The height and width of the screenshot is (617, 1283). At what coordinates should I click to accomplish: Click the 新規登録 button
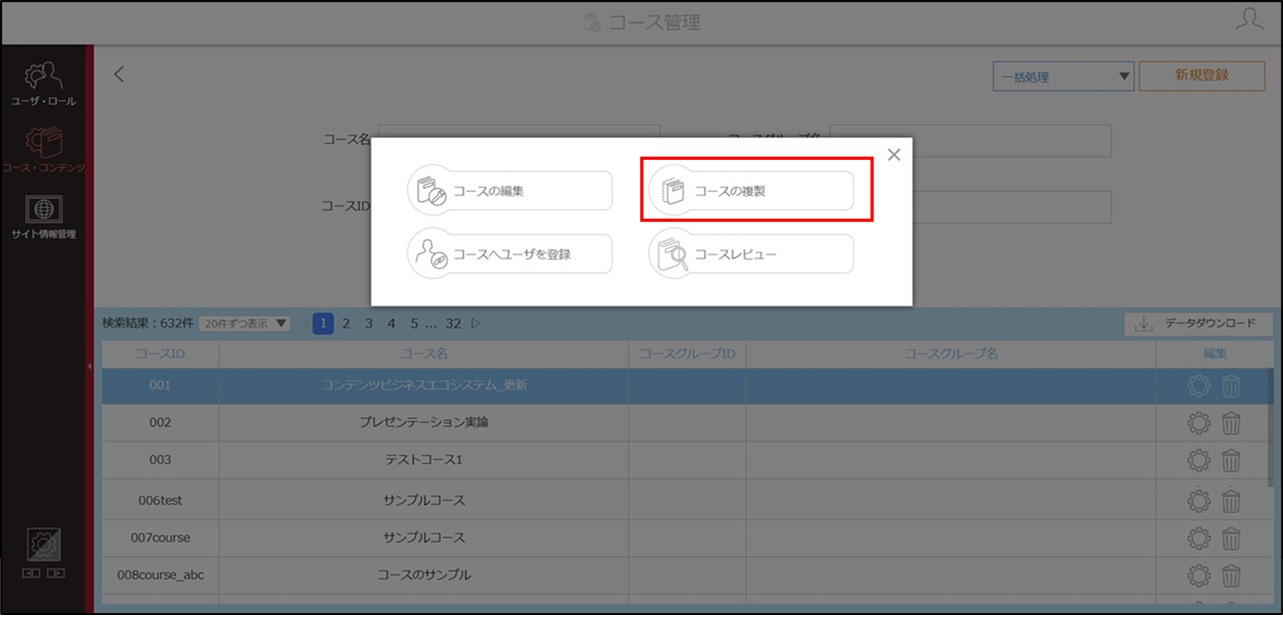[x=1202, y=75]
